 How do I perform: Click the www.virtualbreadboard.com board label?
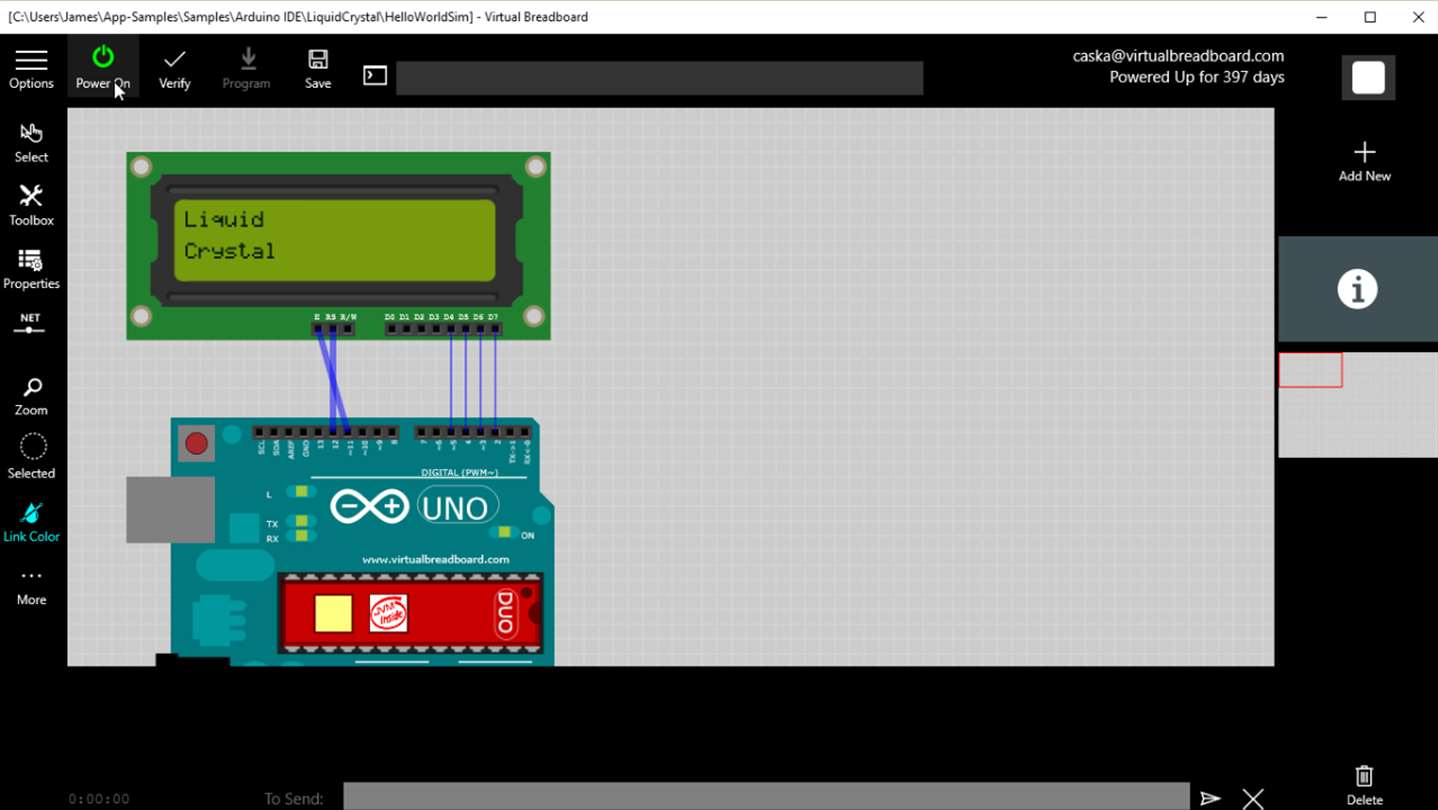coord(436,559)
